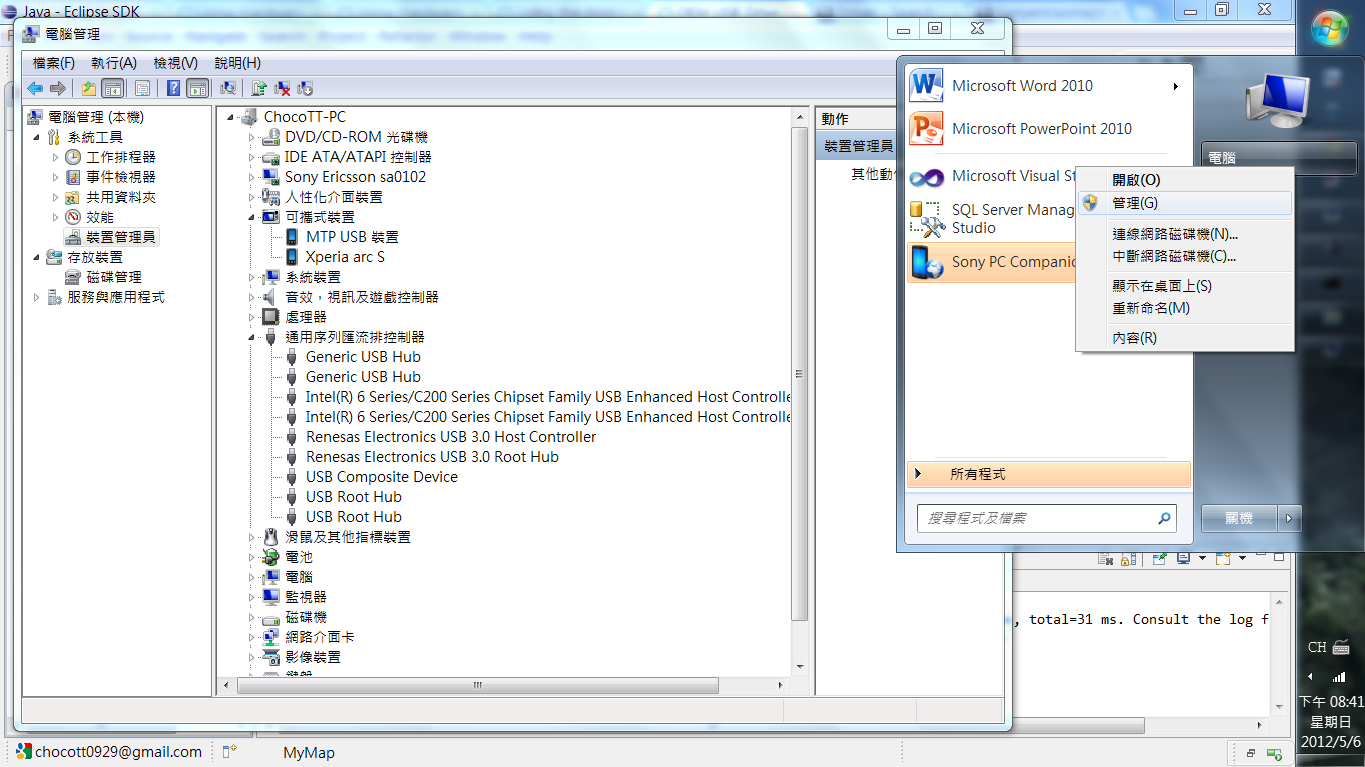Expand the 網路介面卡 device category
The image size is (1365, 767).
click(x=252, y=637)
